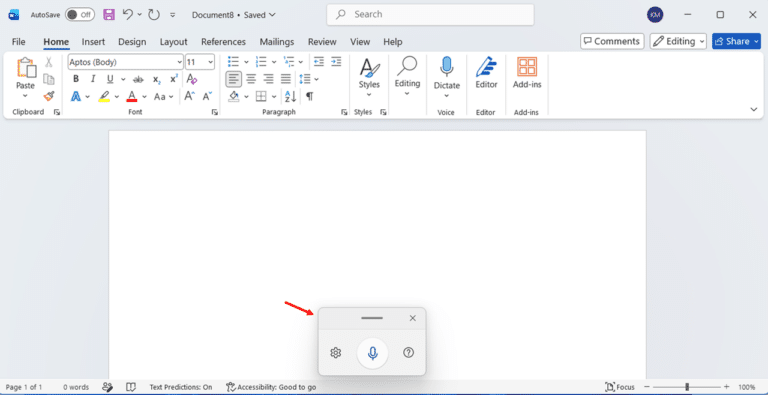Expand bullet list style options
The width and height of the screenshot is (768, 395).
click(x=246, y=62)
